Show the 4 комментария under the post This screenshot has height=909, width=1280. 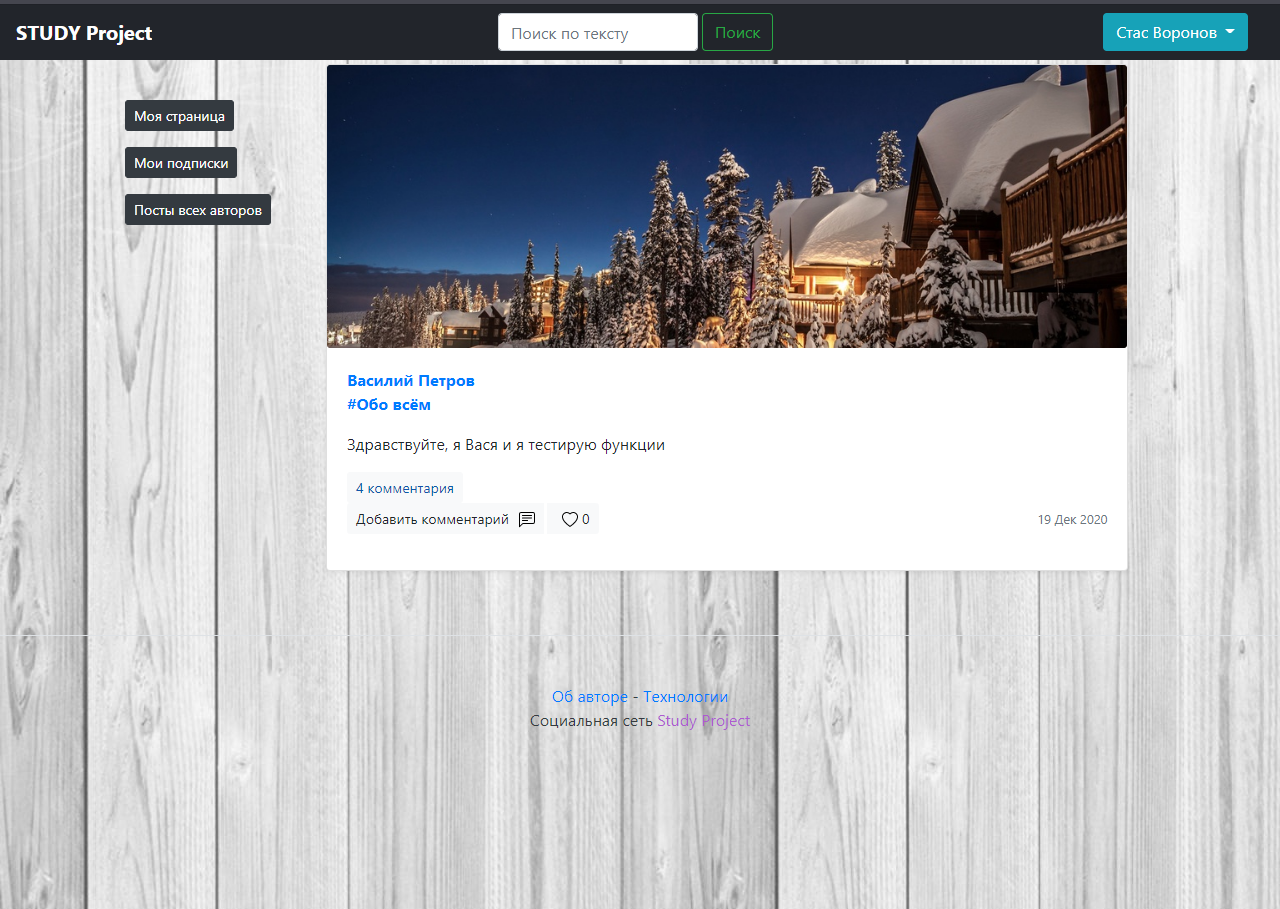tap(404, 488)
